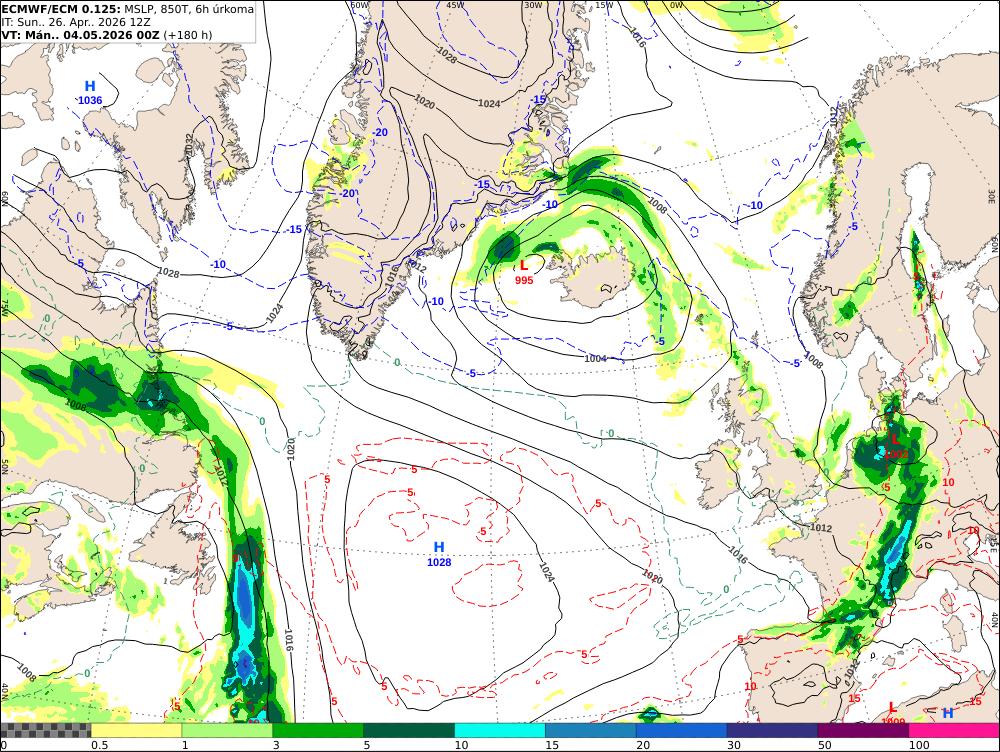Viewport: 1000px width, 752px height.
Task: Click the dark green 5–10 legend swatch
Action: (409, 730)
